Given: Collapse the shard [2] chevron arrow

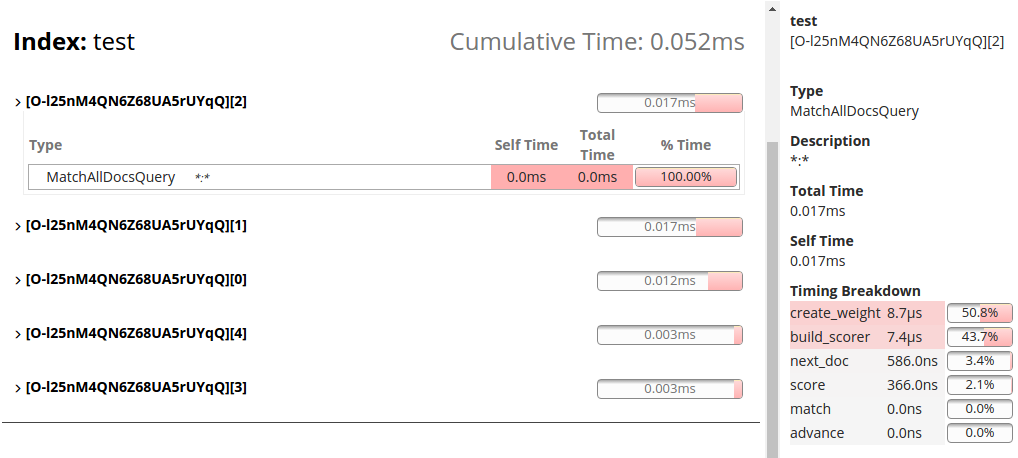Looking at the screenshot, I should (x=18, y=102).
